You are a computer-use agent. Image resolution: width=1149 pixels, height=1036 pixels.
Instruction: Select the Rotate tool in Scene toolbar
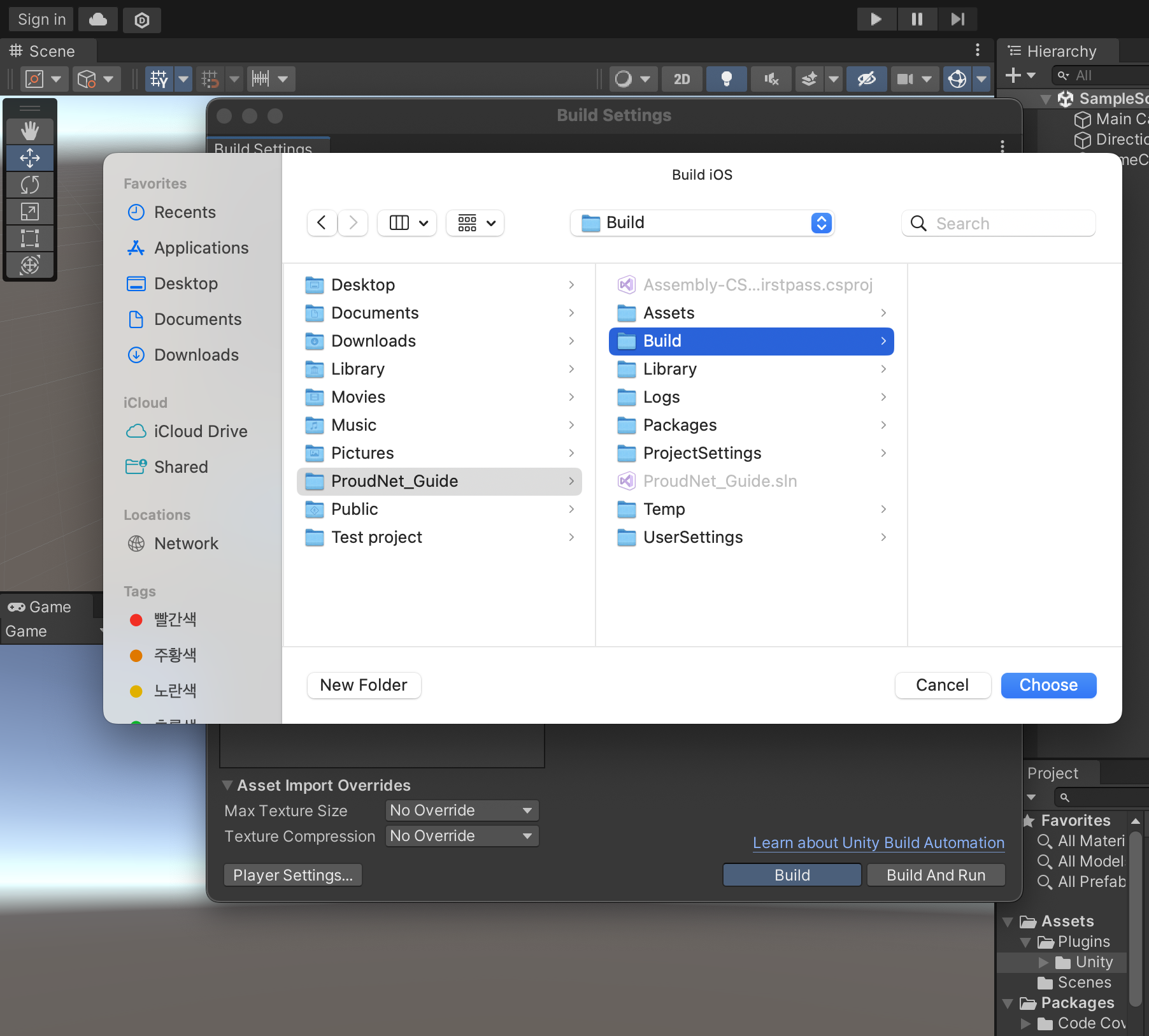[30, 185]
